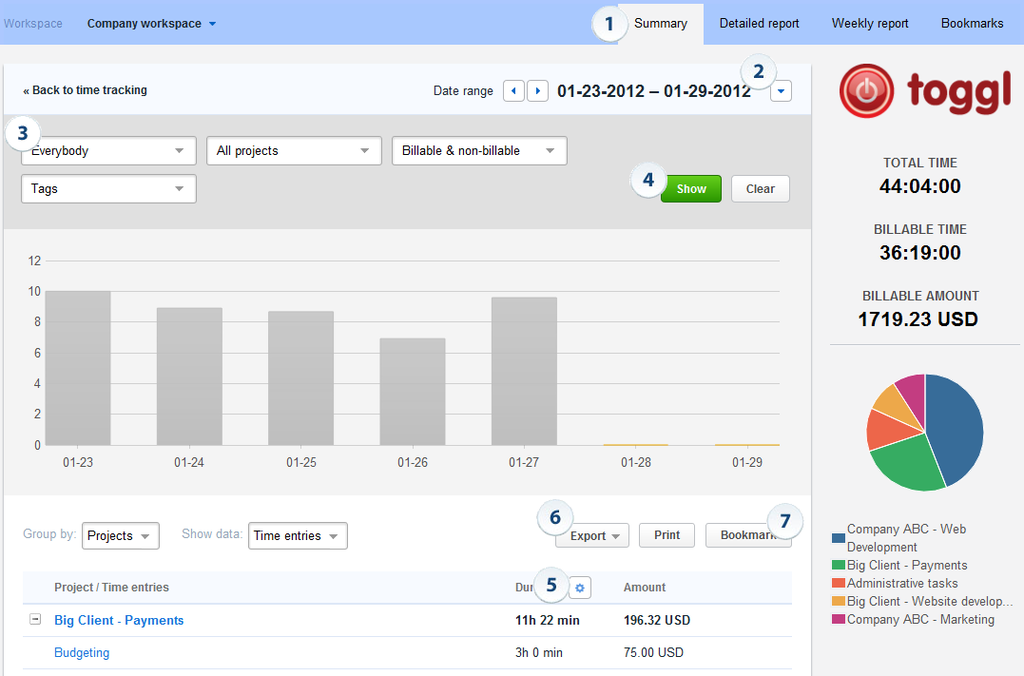Click the toggl power logo icon

tap(867, 91)
